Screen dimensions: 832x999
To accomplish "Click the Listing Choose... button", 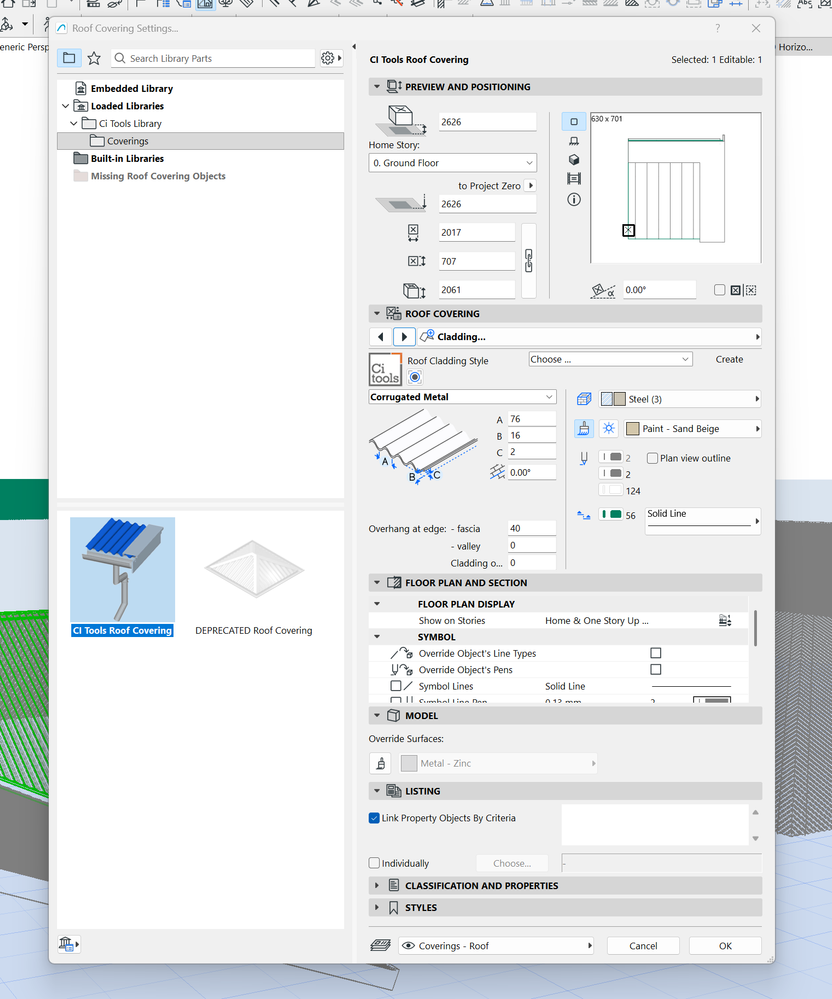I will point(512,863).
